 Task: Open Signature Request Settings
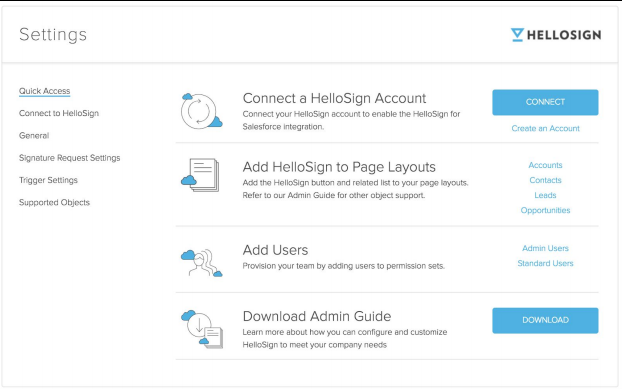[x=69, y=158]
